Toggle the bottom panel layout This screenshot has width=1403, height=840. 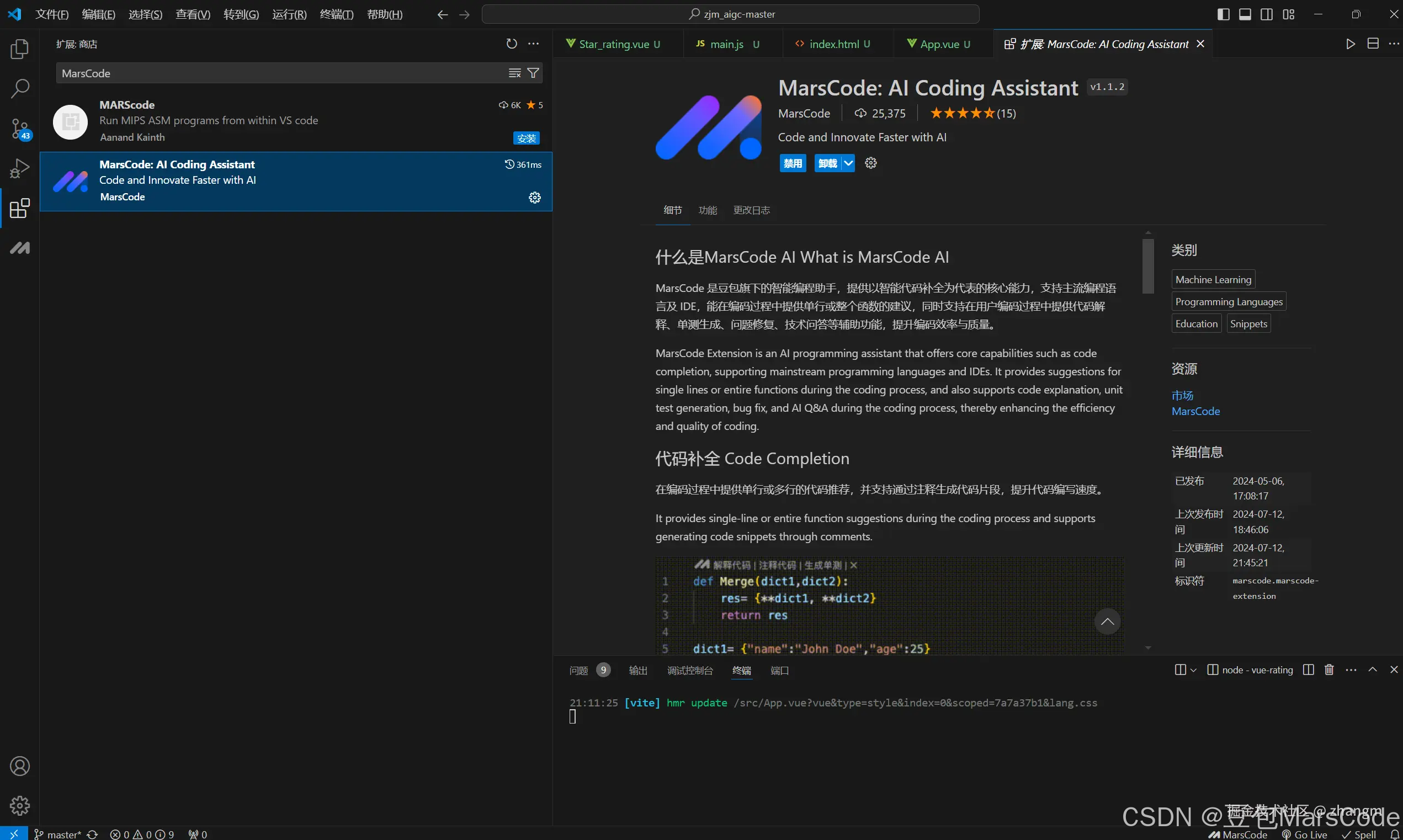coord(1245,14)
